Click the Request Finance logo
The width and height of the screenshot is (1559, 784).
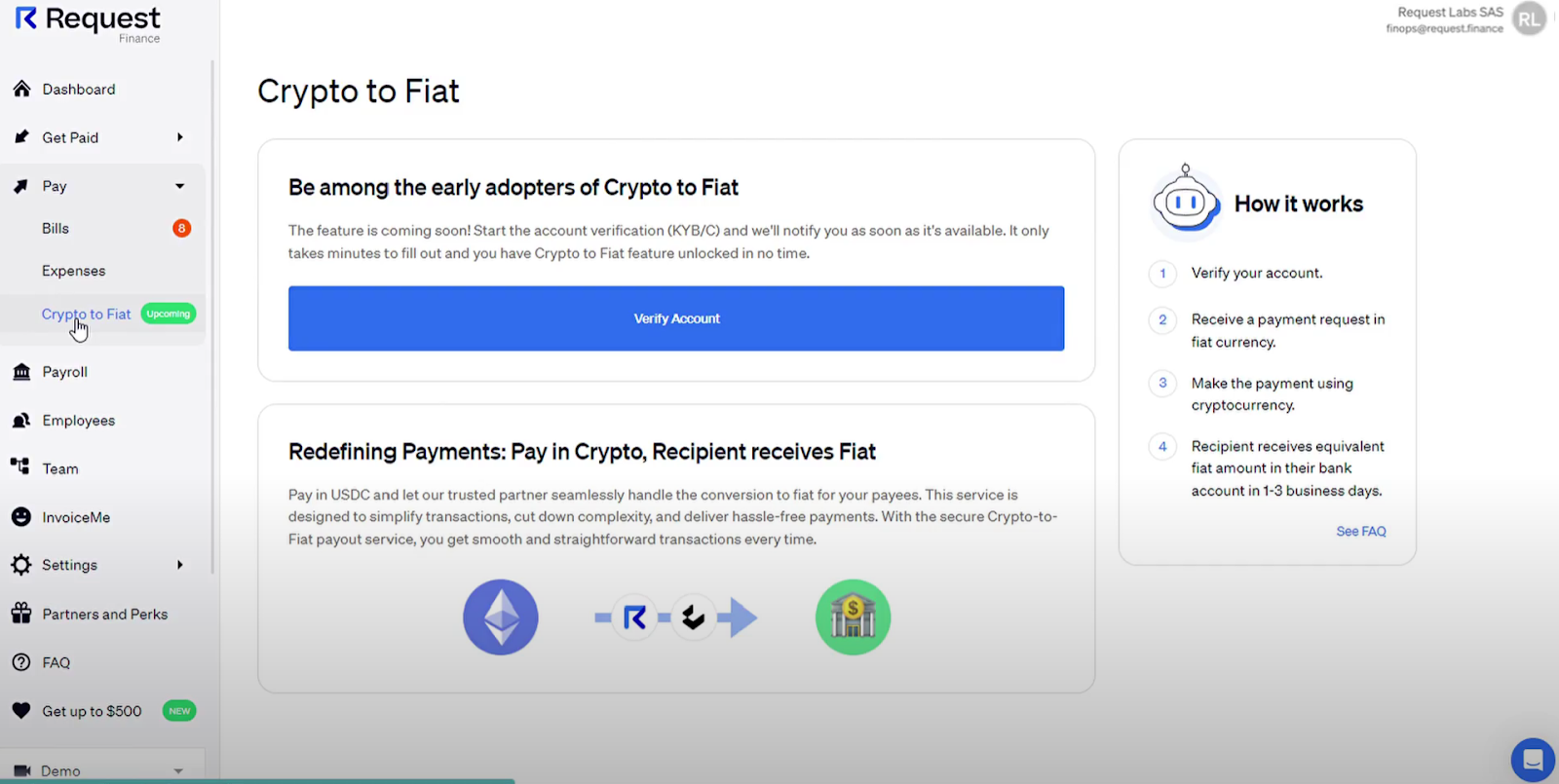pos(88,24)
